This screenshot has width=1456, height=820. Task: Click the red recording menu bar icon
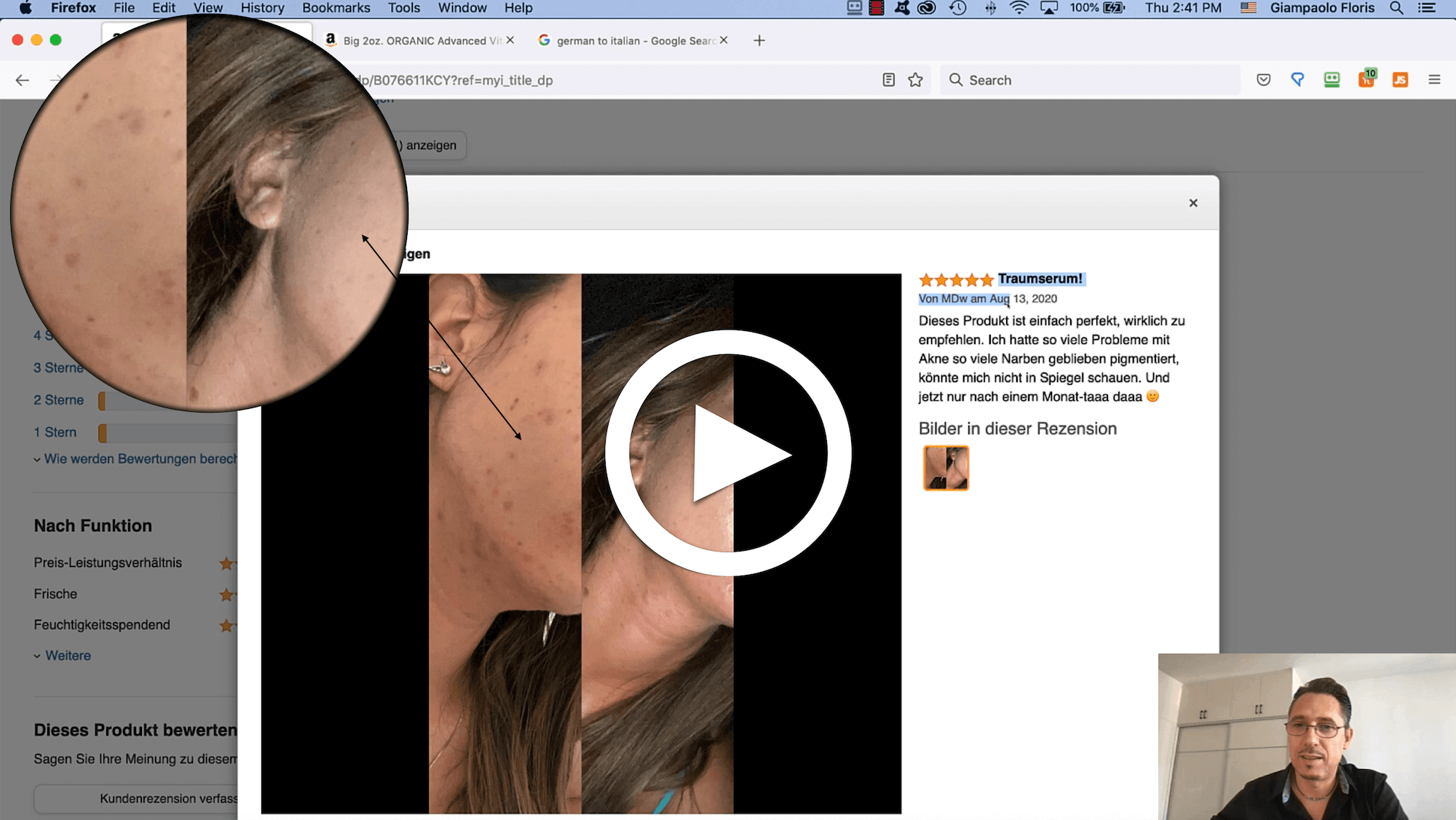click(877, 8)
